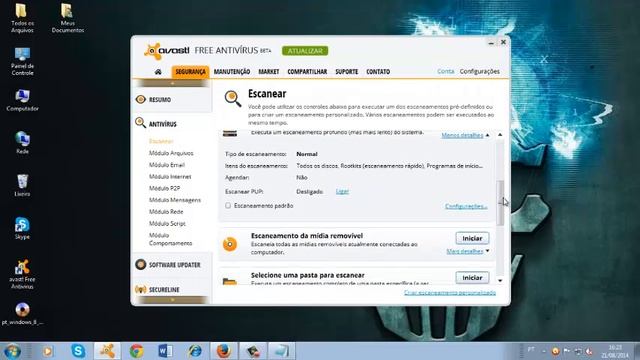Image resolution: width=640 pixels, height=360 pixels.
Task: Select Escanear in Antivírus submenu
Action: [161, 141]
